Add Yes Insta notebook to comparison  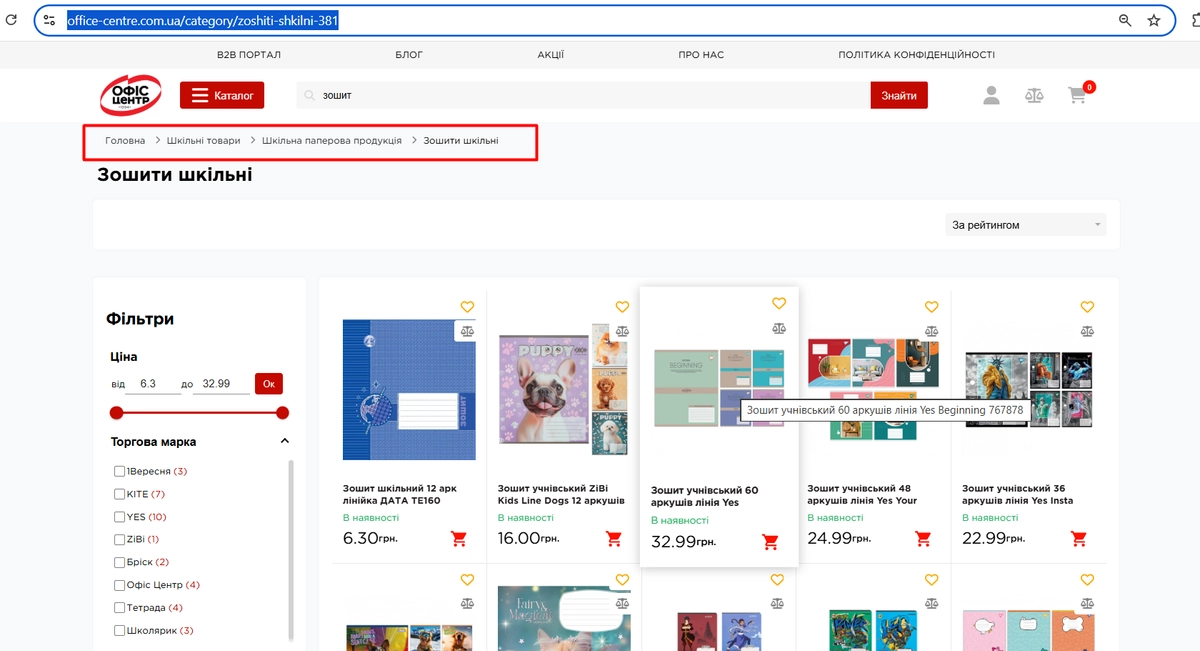(1087, 331)
